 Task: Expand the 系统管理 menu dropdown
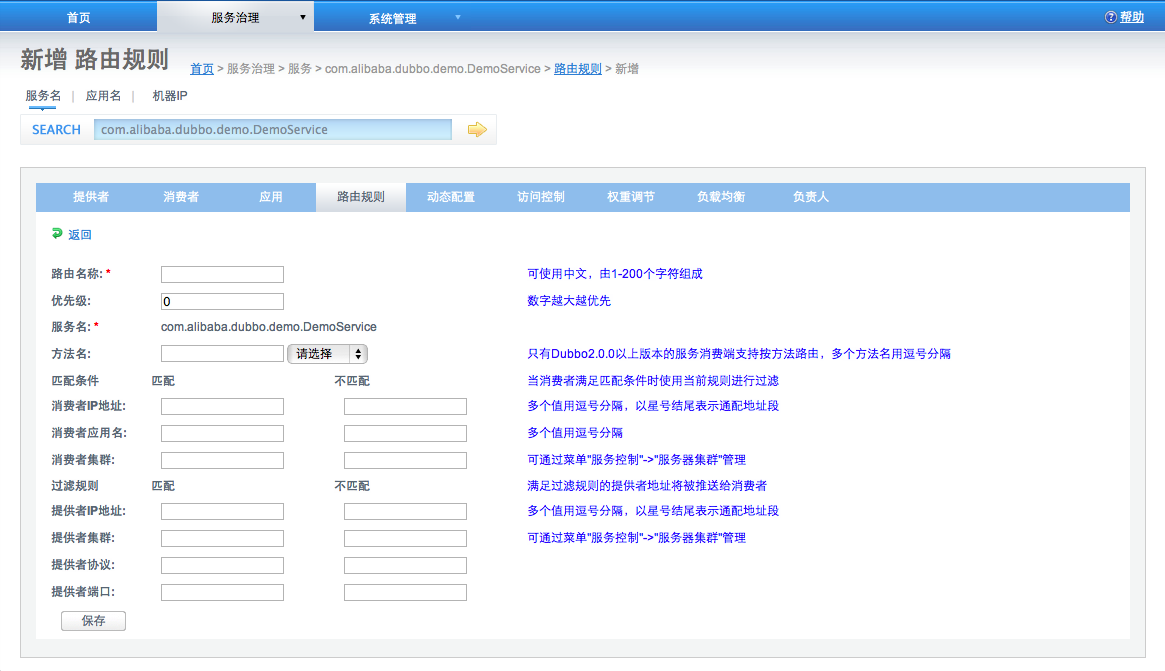click(458, 17)
